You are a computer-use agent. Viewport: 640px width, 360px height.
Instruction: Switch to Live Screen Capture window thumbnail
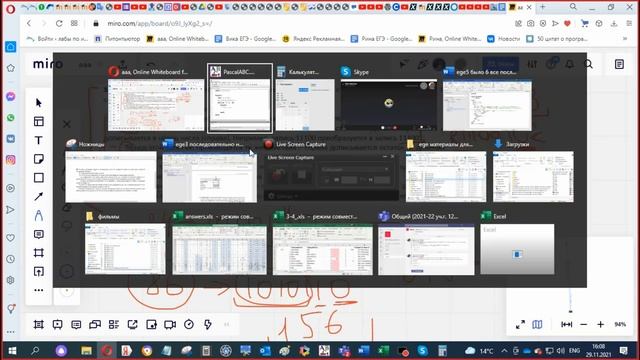331,171
